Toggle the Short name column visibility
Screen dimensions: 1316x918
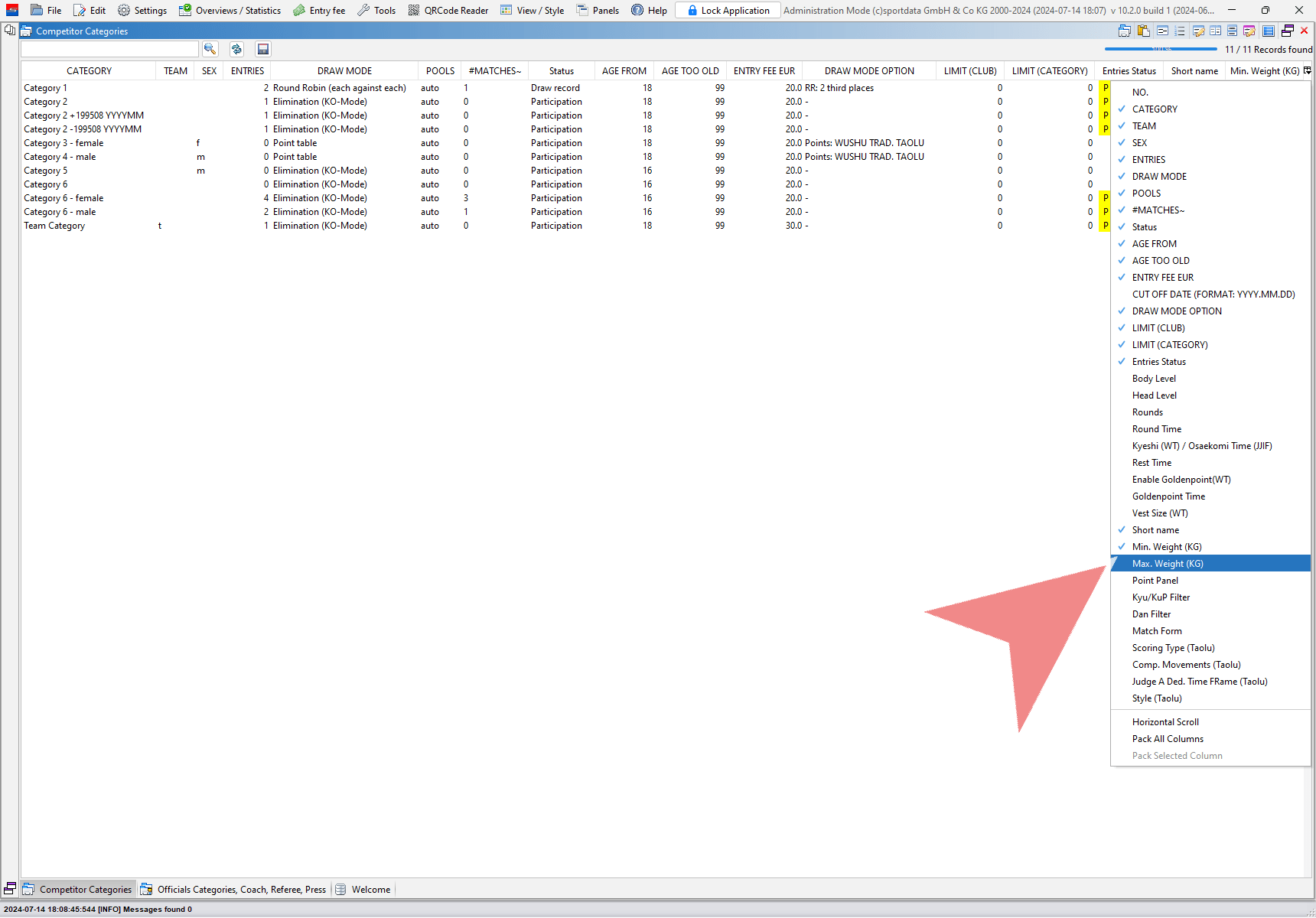pyautogui.click(x=1155, y=530)
